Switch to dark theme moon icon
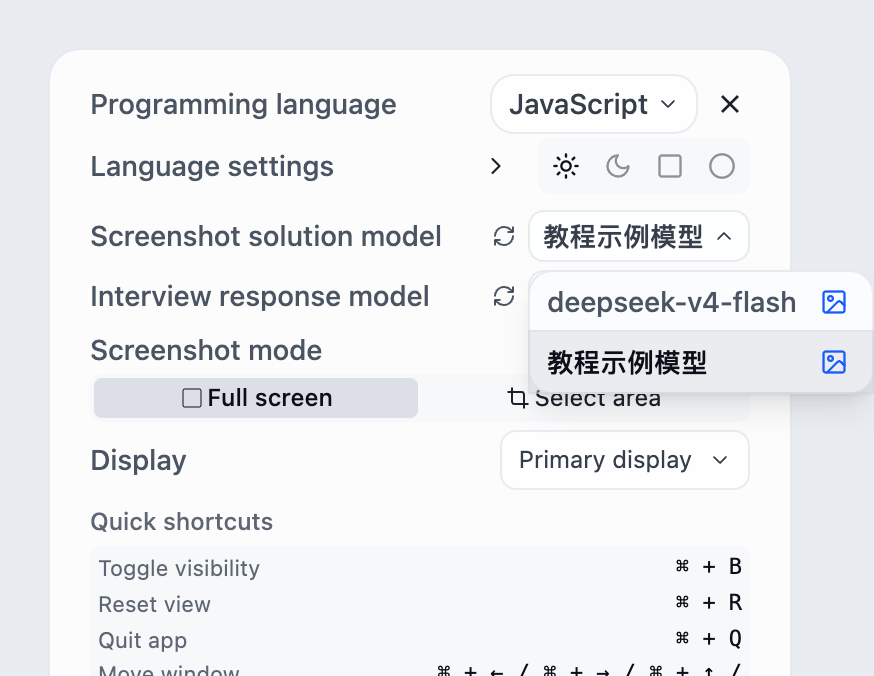874x676 pixels. coord(618,166)
